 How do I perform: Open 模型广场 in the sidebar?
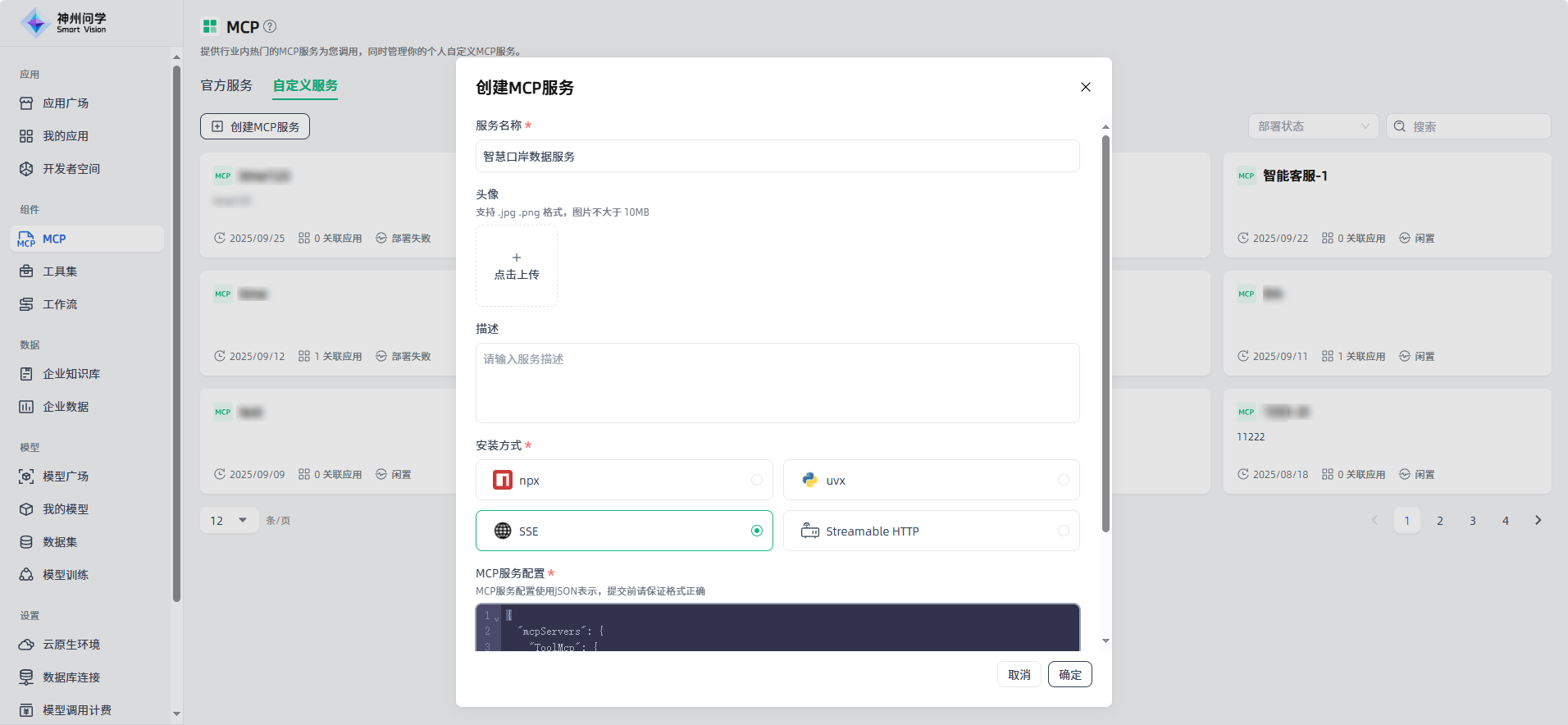click(x=65, y=476)
